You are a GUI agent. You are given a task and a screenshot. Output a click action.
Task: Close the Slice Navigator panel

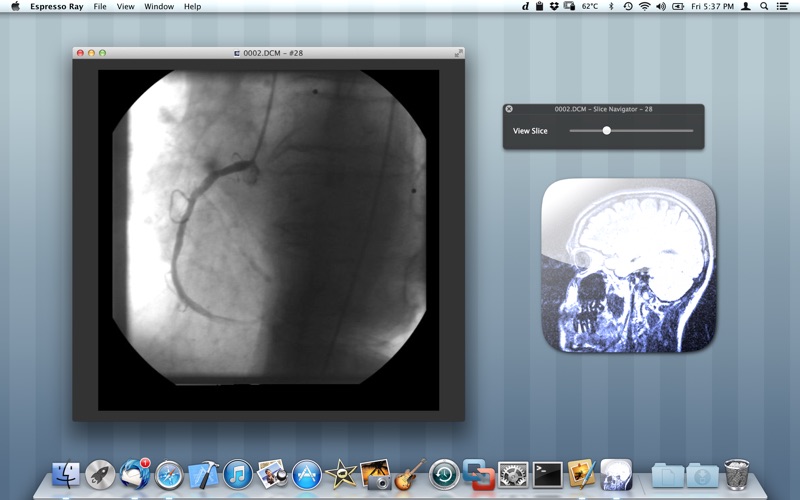click(509, 109)
